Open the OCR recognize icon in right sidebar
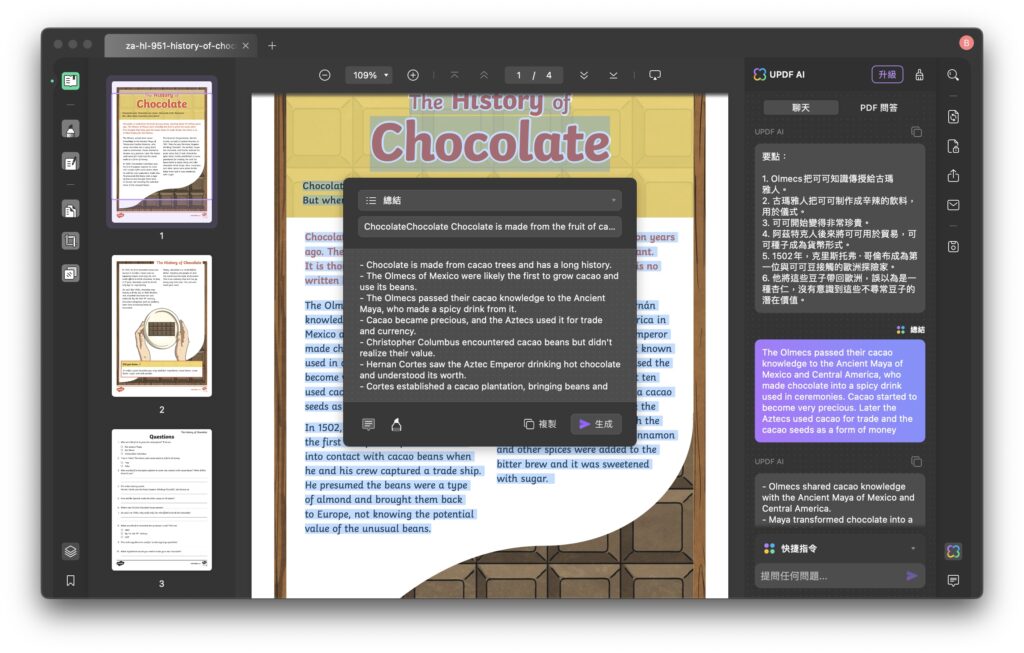1024x653 pixels. (x=953, y=117)
